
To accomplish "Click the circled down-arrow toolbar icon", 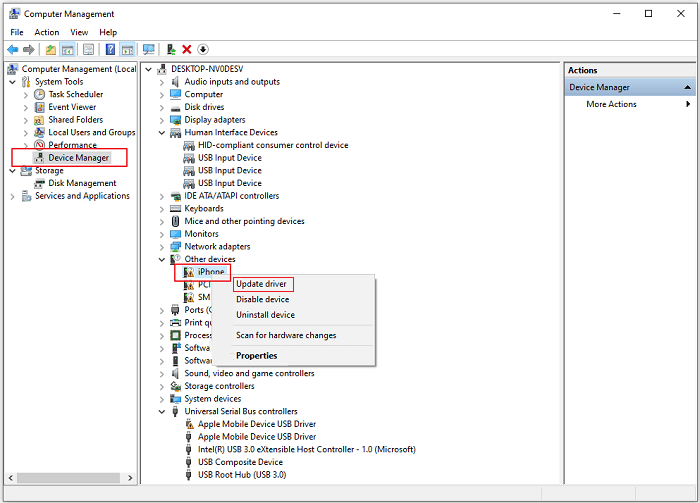I will coord(203,49).
